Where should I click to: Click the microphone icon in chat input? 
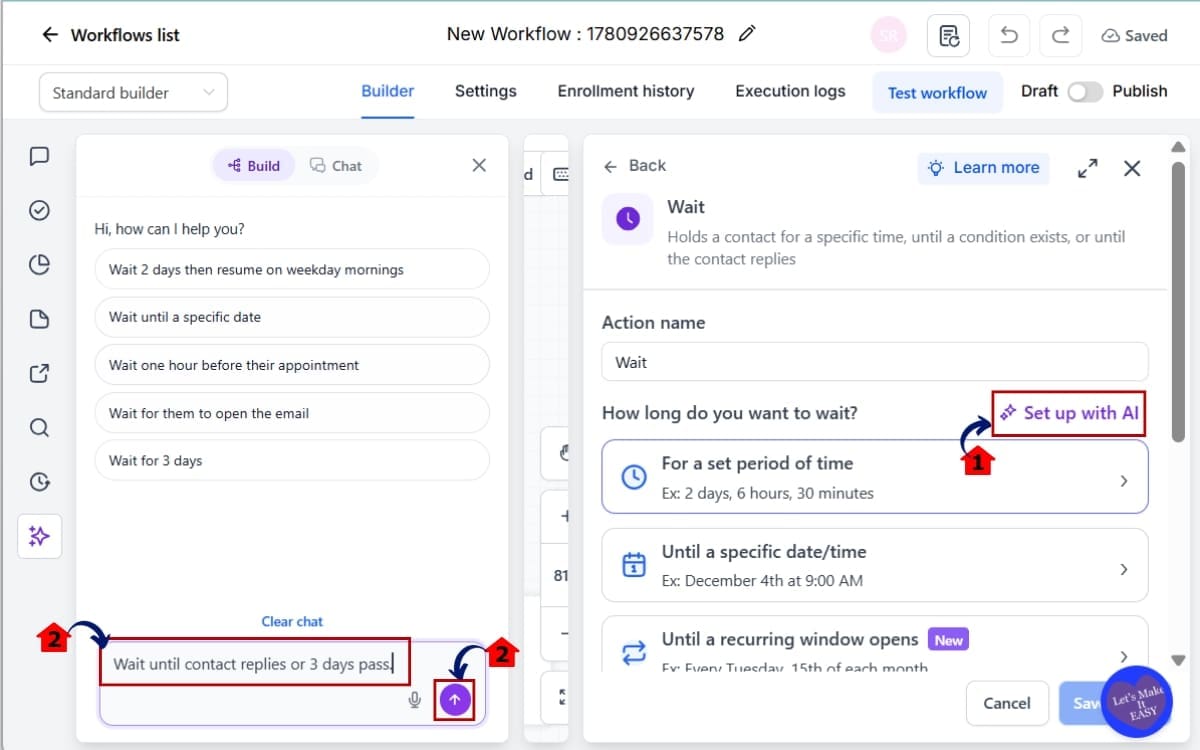[414, 700]
